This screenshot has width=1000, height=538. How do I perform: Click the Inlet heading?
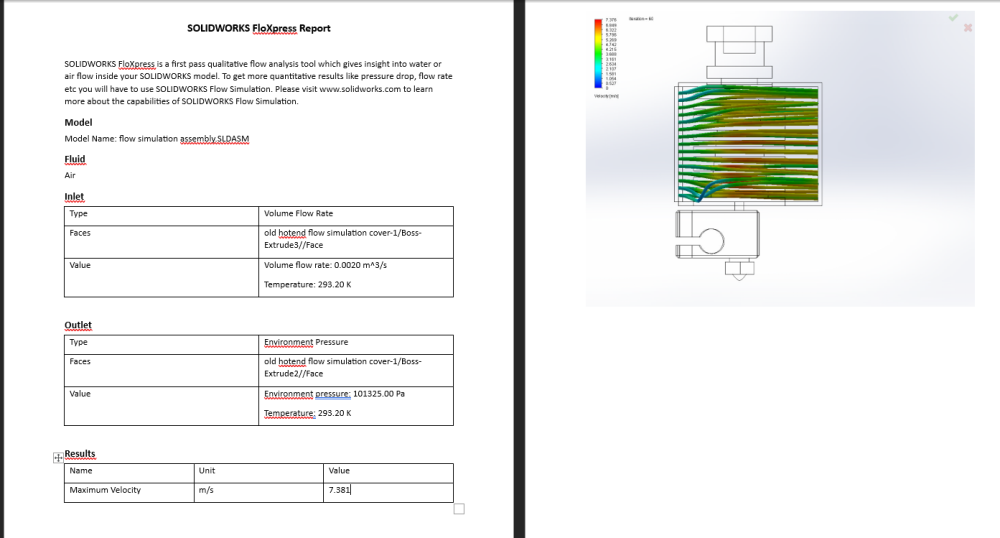[74, 196]
